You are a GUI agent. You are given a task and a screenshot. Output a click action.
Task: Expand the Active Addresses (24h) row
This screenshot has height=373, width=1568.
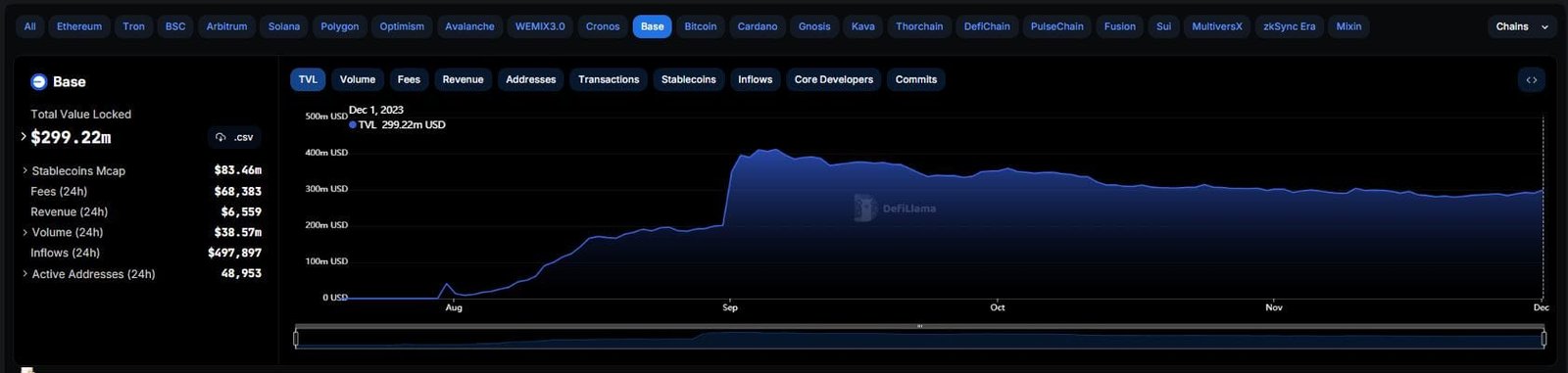tap(24, 274)
